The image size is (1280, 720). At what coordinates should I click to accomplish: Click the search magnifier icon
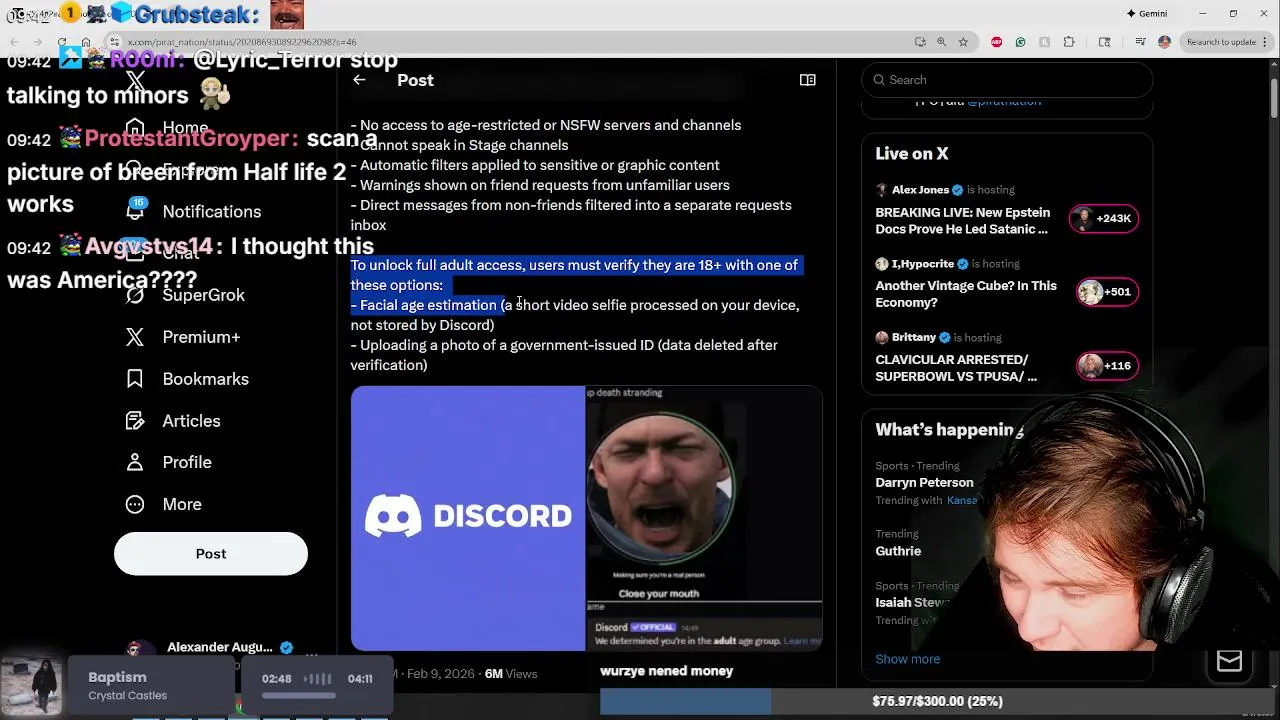click(879, 80)
